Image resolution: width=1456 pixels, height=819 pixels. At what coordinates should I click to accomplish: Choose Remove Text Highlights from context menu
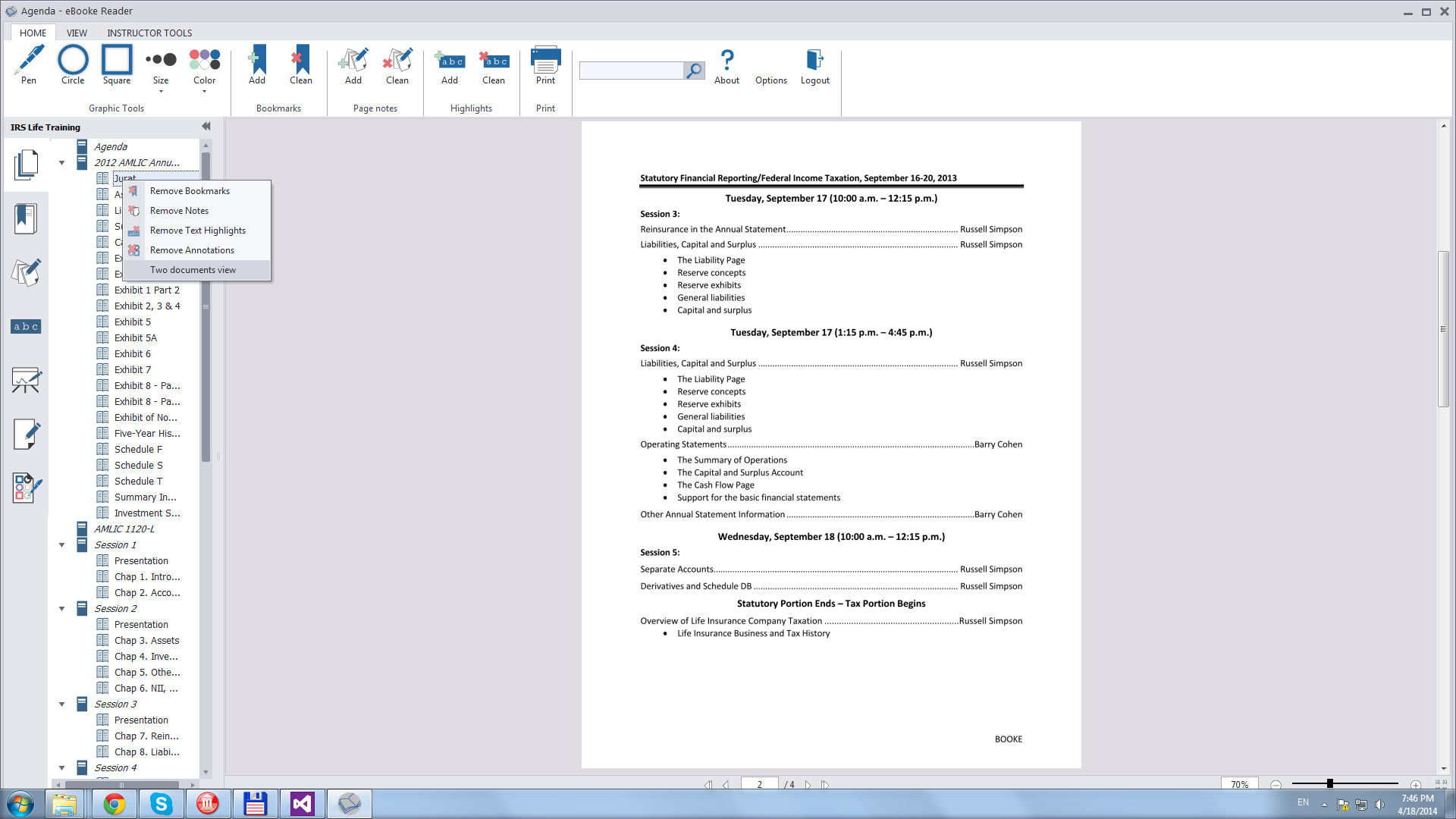click(196, 231)
